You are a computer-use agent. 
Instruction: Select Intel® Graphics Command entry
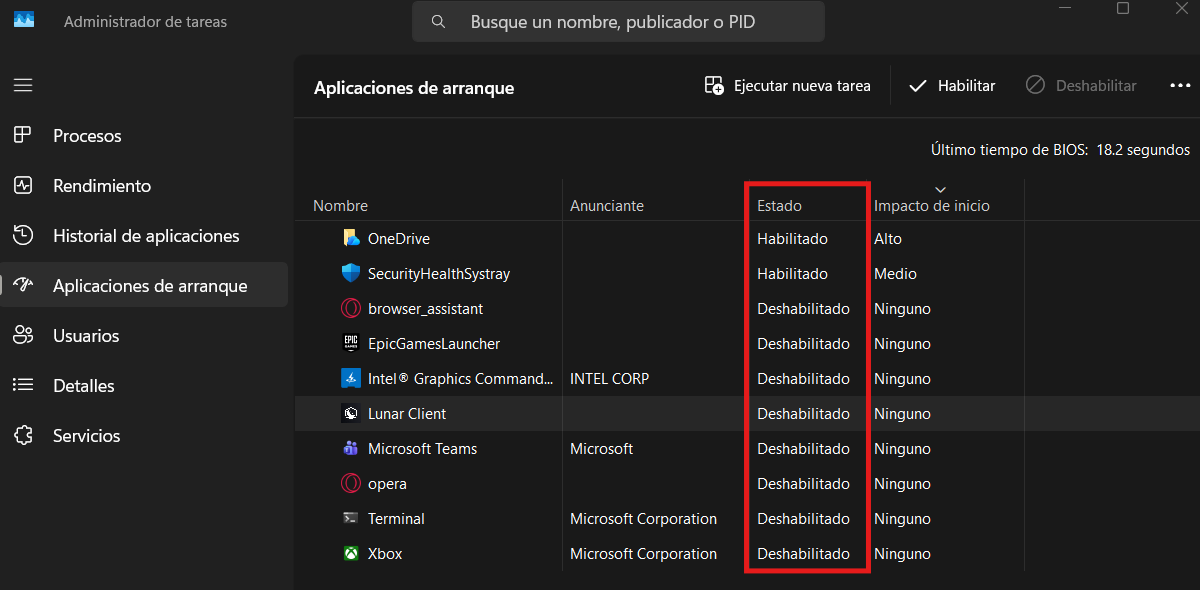[x=460, y=378]
